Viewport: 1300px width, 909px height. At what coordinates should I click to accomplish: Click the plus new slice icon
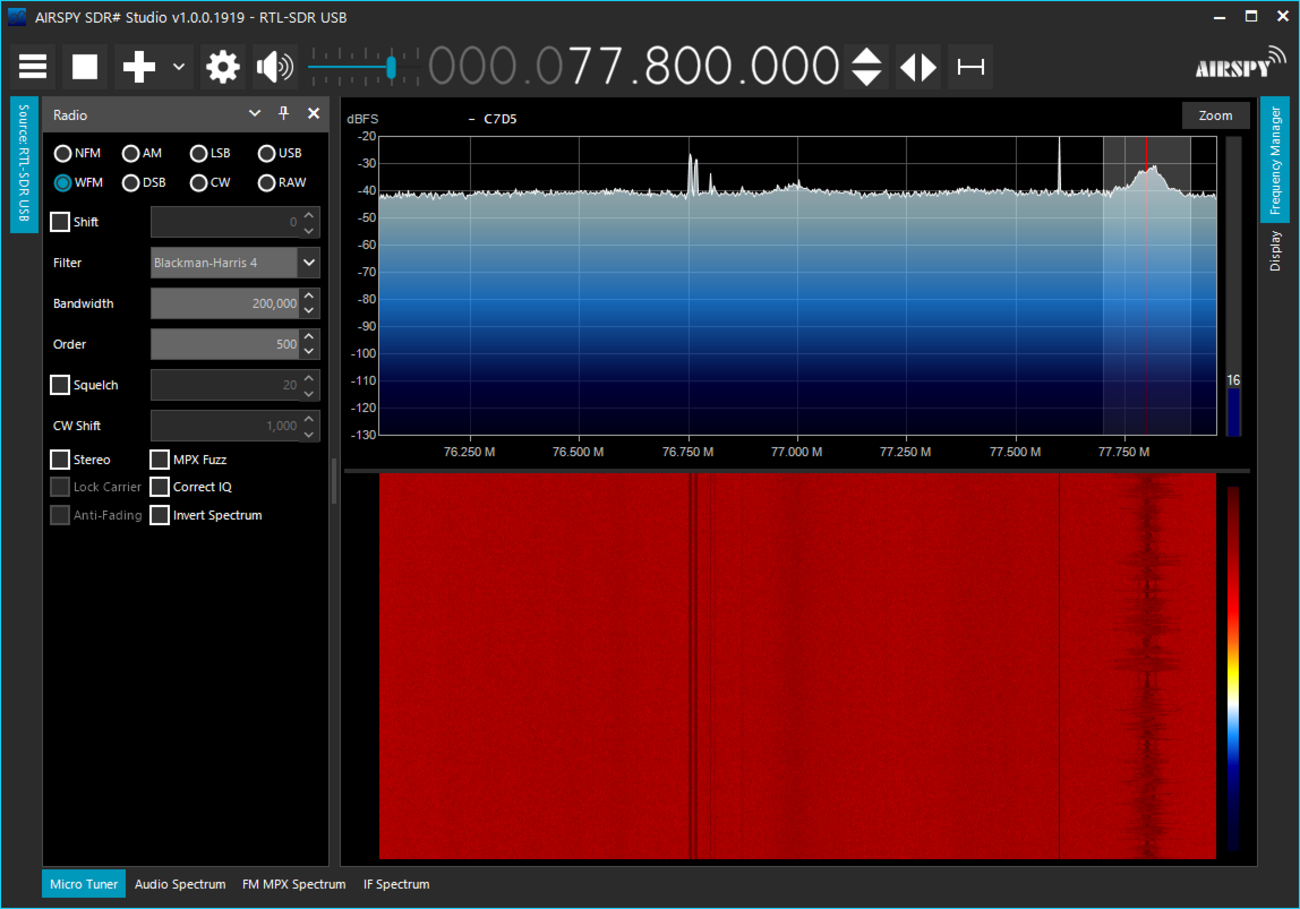[139, 67]
